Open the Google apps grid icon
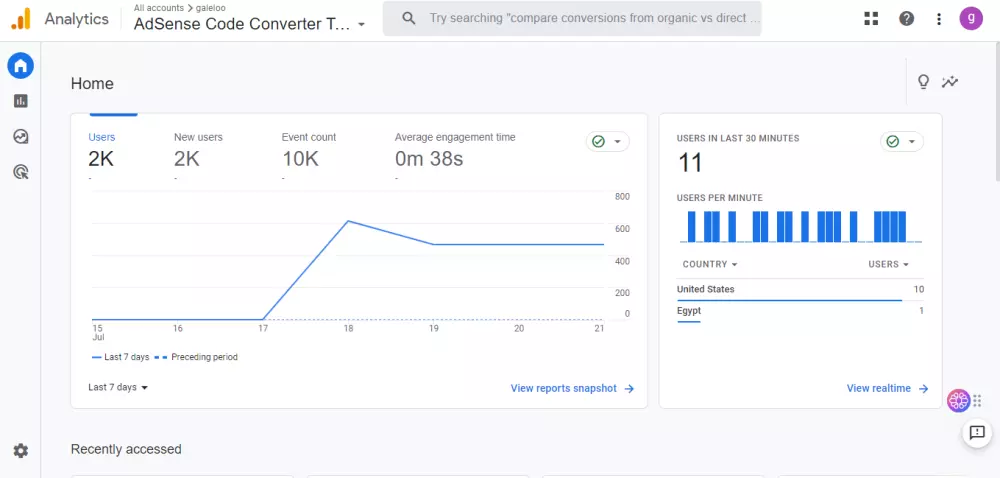1000x478 pixels. click(x=871, y=18)
